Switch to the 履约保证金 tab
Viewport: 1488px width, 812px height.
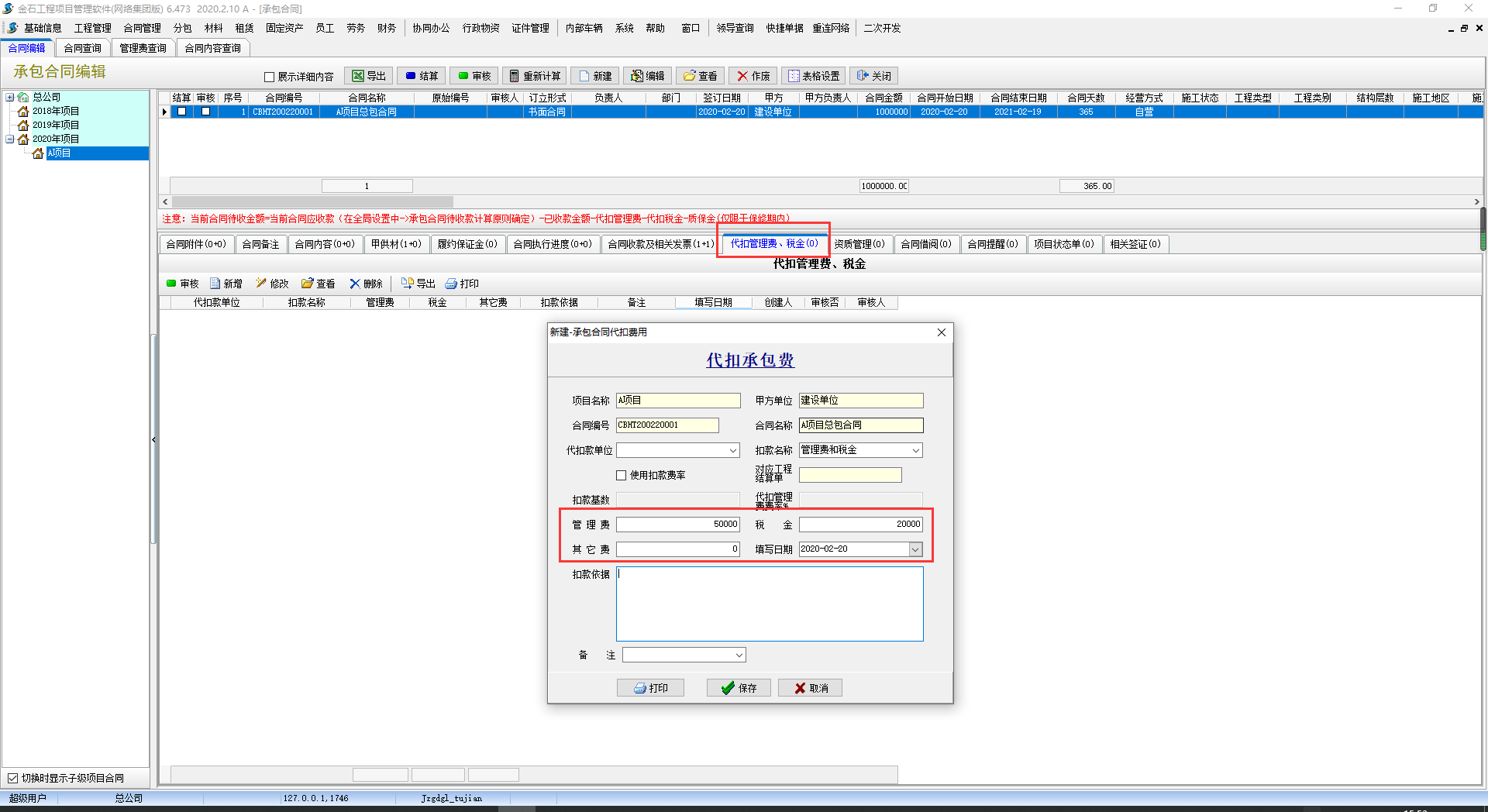point(467,244)
